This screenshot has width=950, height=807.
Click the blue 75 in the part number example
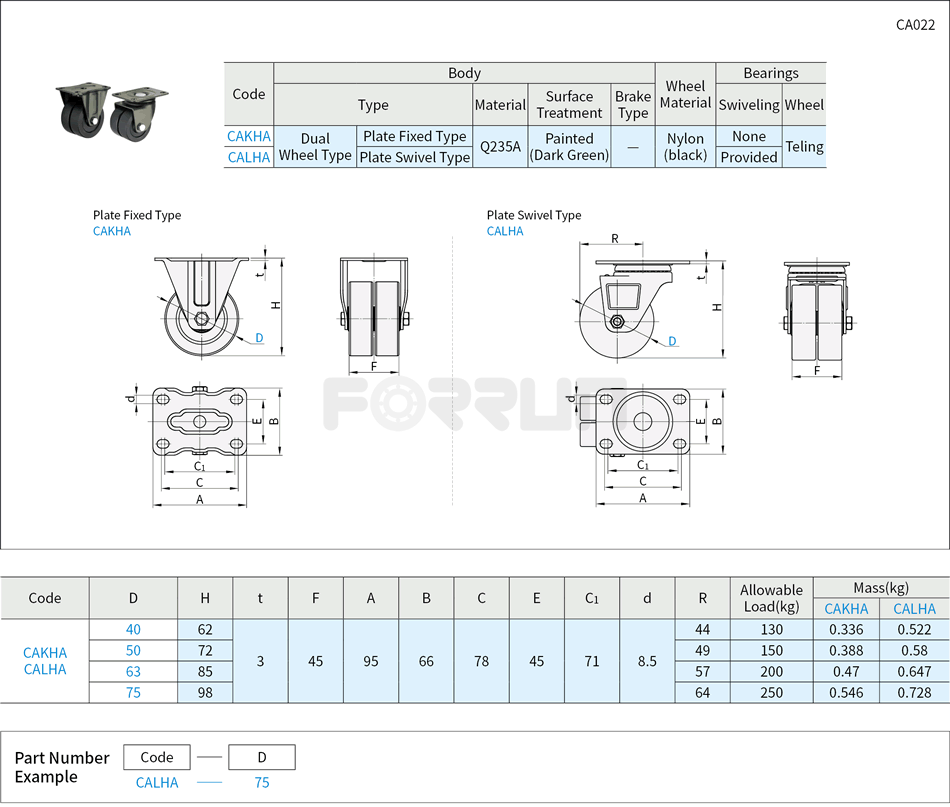point(261,783)
